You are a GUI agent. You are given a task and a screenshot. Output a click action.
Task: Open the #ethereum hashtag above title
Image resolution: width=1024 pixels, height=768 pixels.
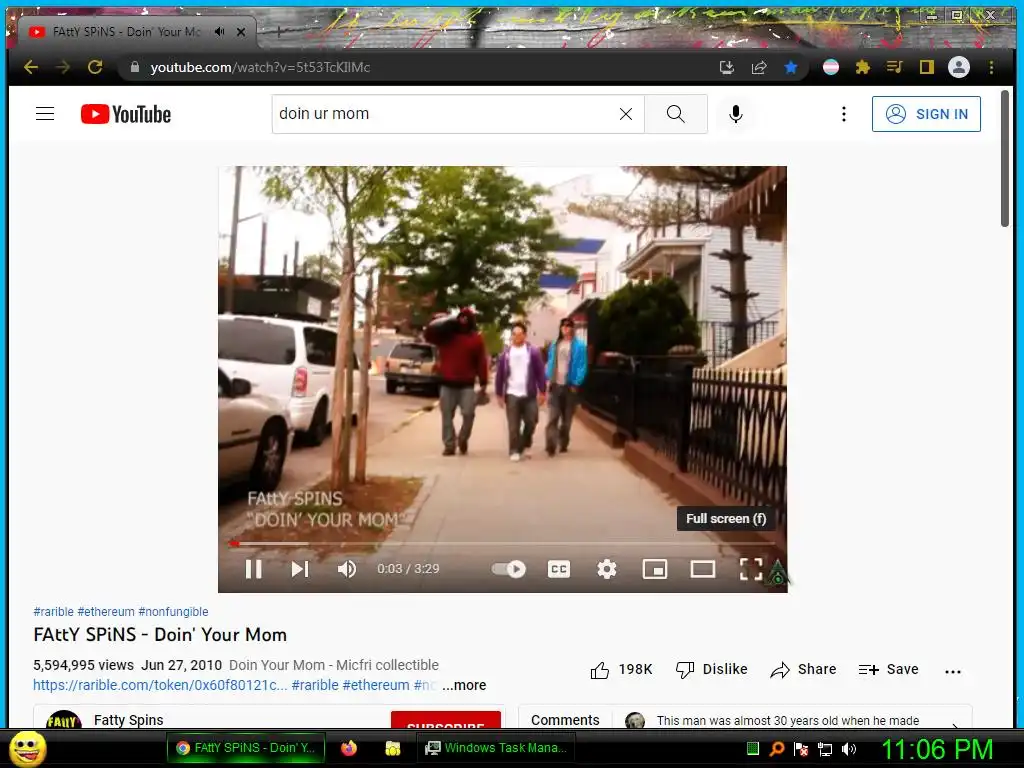tap(106, 612)
